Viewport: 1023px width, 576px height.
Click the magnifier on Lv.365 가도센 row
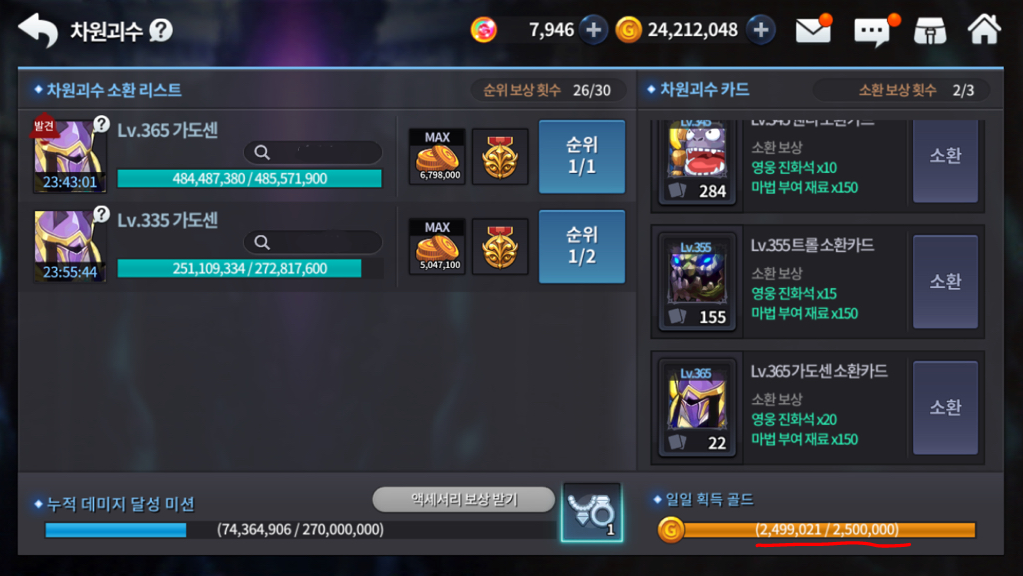(x=262, y=153)
